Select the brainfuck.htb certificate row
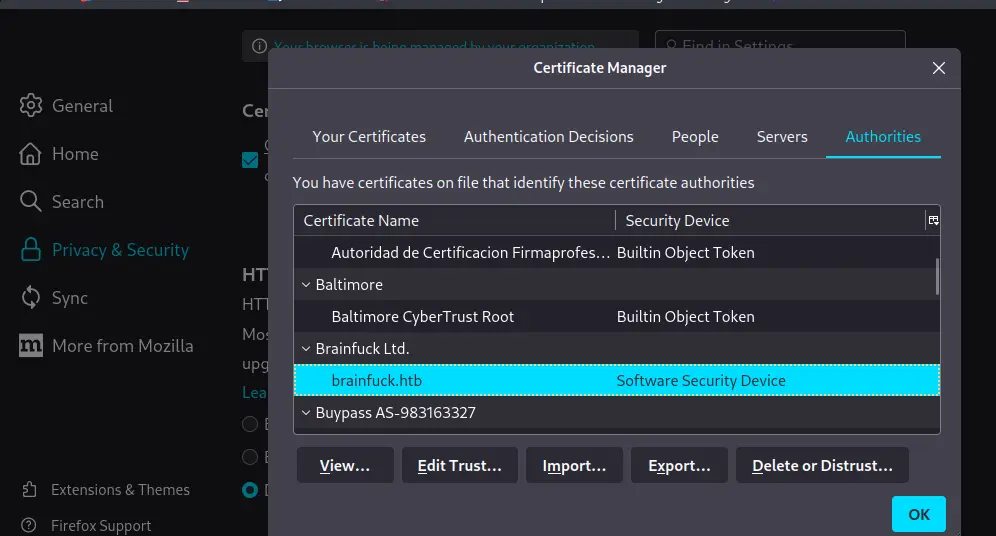This screenshot has width=996, height=536. click(617, 380)
